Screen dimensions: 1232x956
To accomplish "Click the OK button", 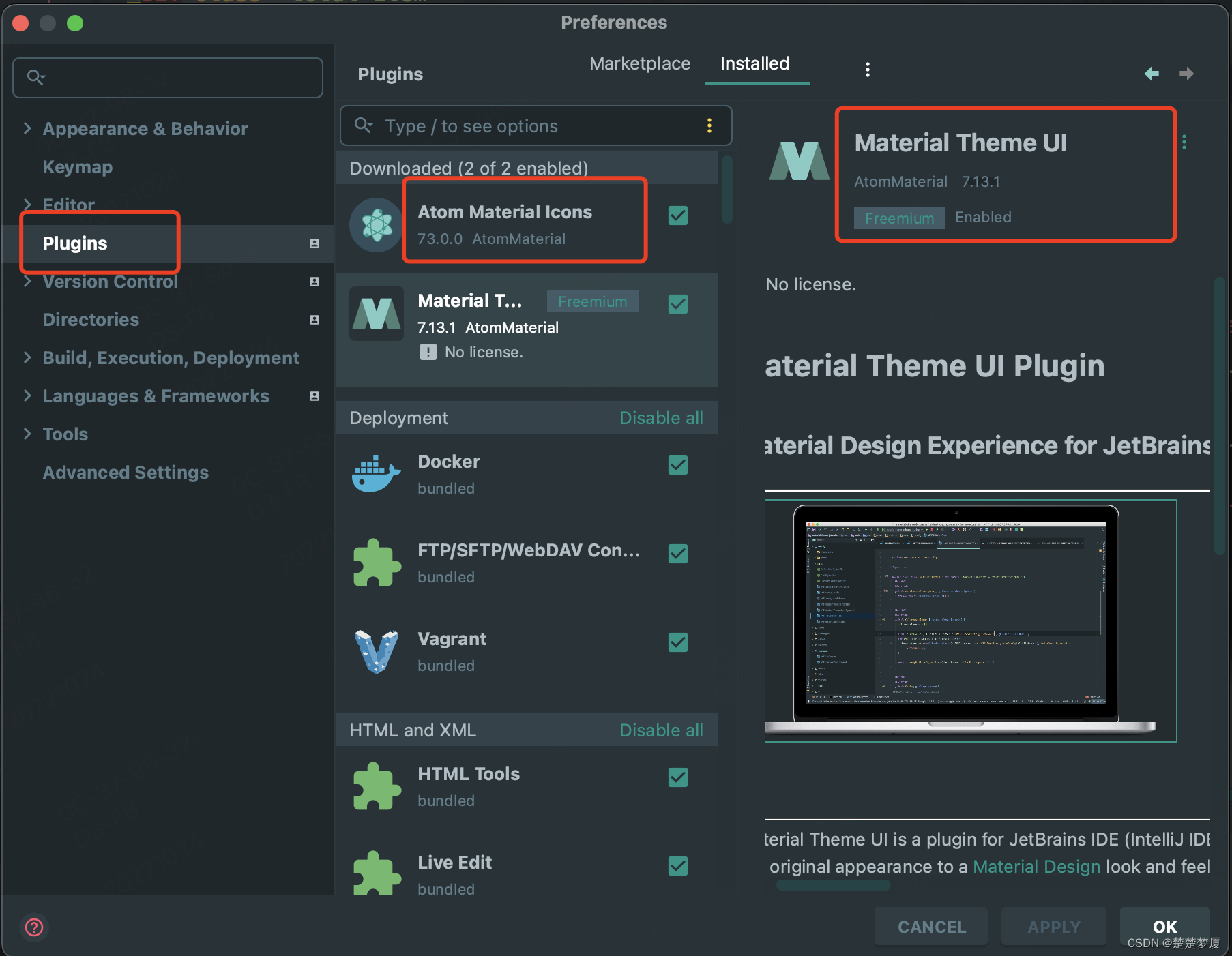I will tap(1165, 927).
